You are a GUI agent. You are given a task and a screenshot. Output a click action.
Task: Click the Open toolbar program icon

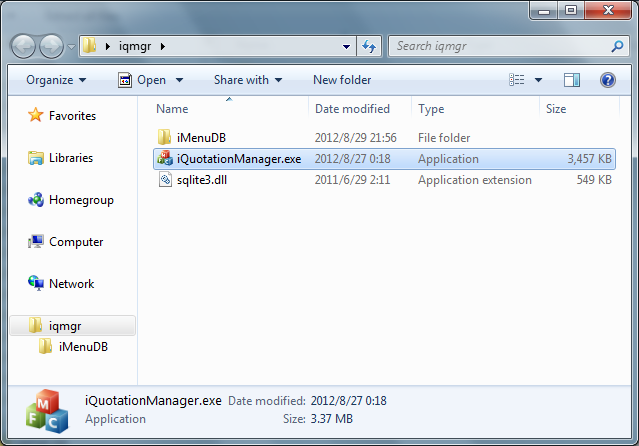click(x=125, y=80)
